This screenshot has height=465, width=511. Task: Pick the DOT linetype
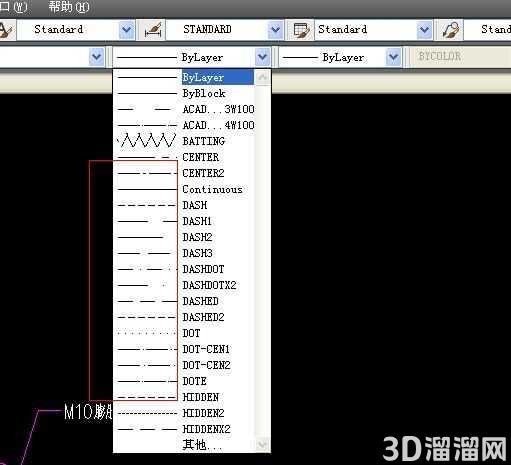184,333
